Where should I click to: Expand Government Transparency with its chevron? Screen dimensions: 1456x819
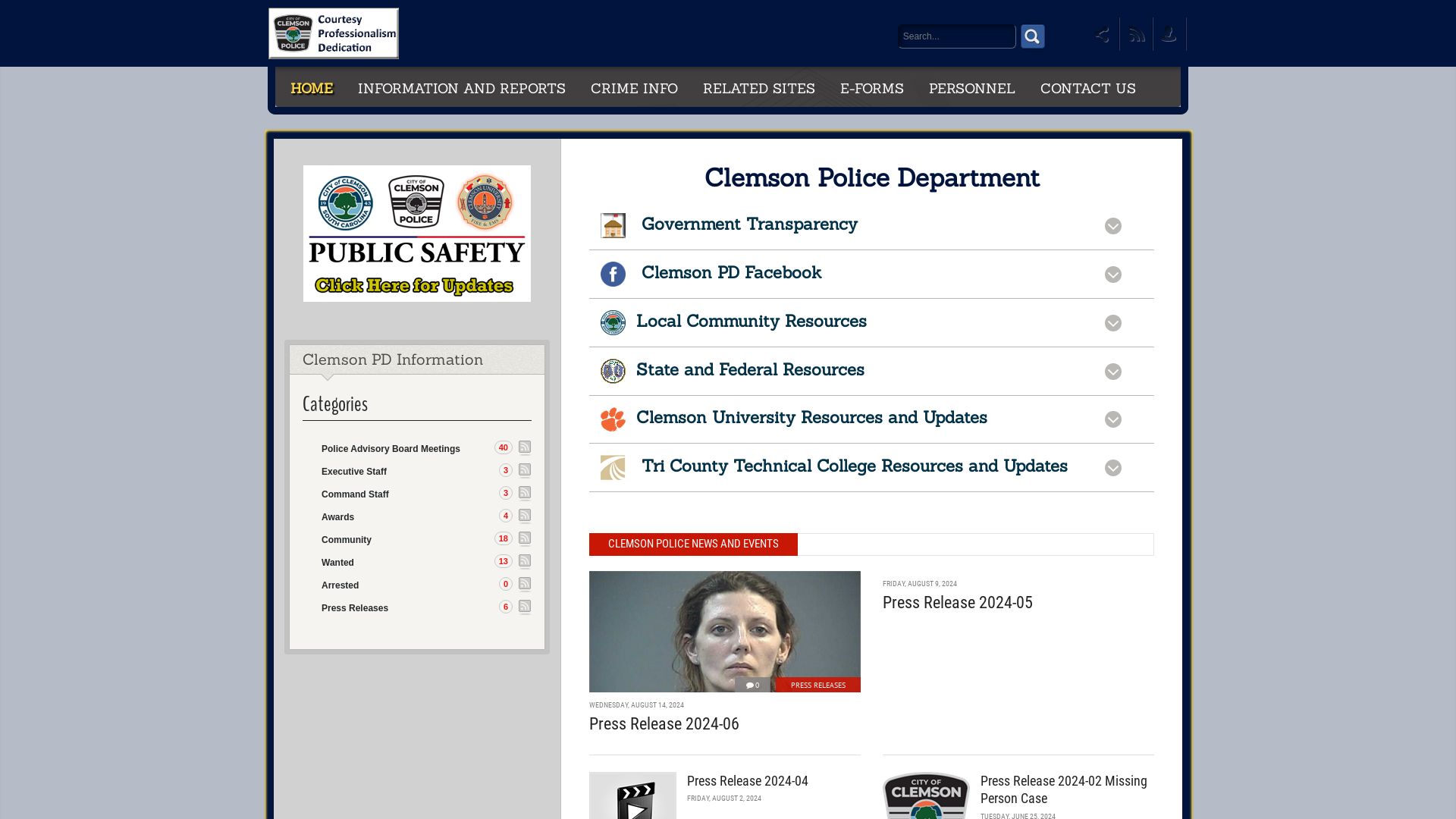pyautogui.click(x=1112, y=226)
